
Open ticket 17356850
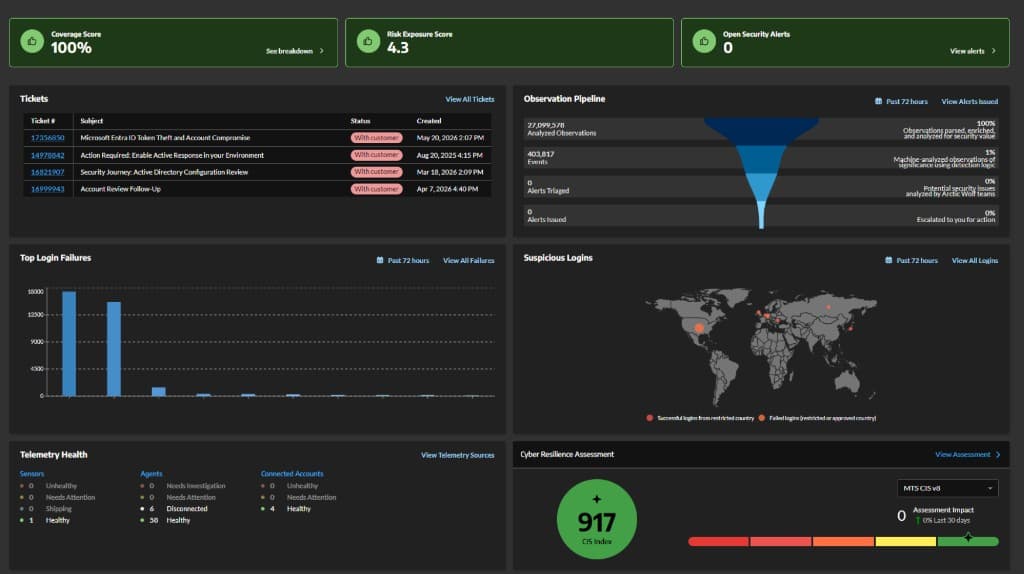48,138
